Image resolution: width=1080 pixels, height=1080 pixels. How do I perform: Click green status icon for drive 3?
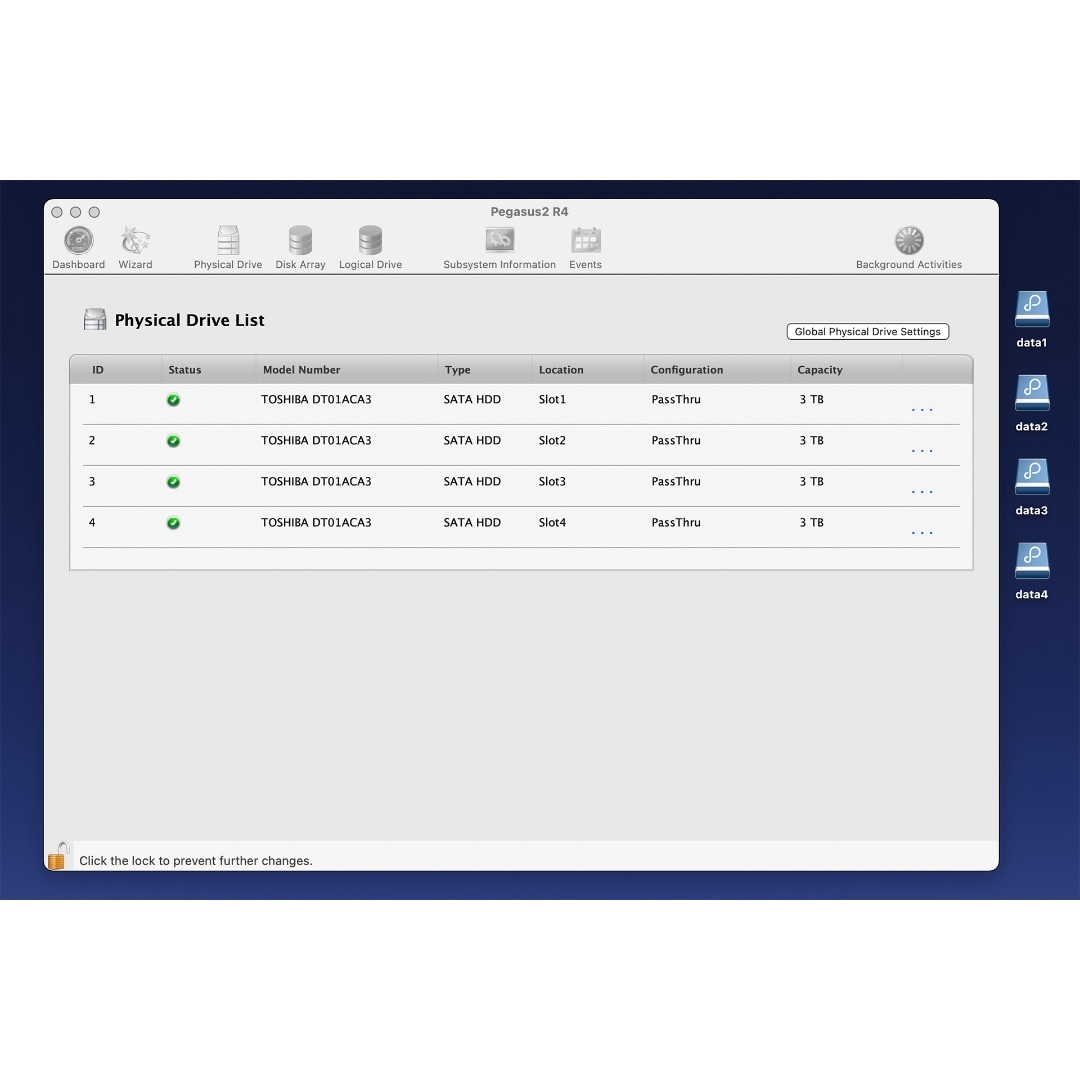[x=174, y=482]
